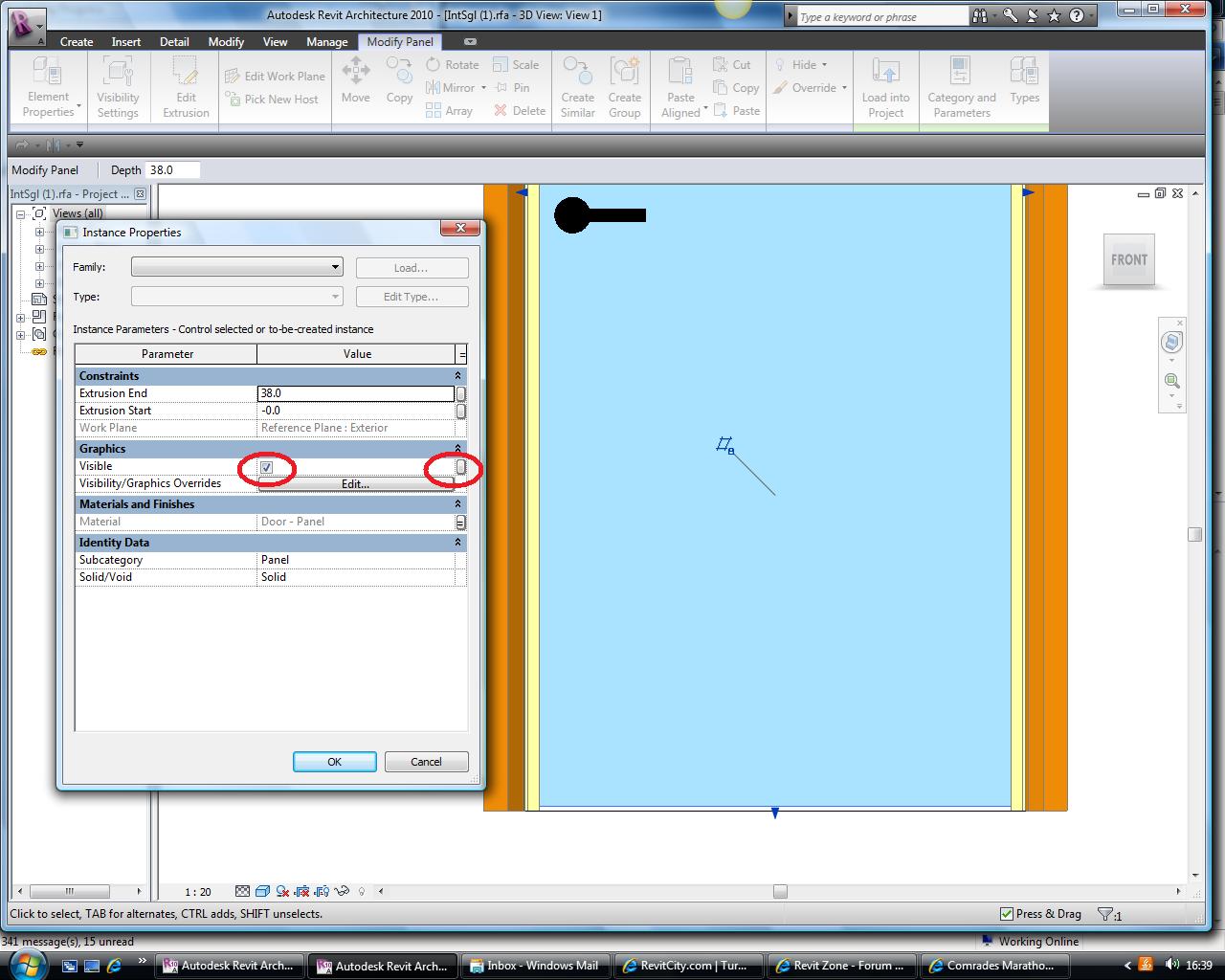Click associate parameter button for Extrusion End
Viewport: 1225px width, 980px height.
click(x=461, y=393)
